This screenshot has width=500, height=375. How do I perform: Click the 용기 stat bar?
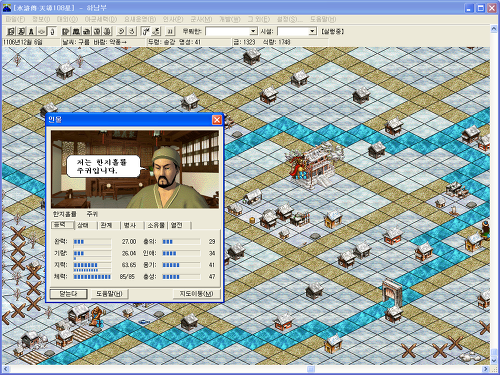[x=181, y=265]
